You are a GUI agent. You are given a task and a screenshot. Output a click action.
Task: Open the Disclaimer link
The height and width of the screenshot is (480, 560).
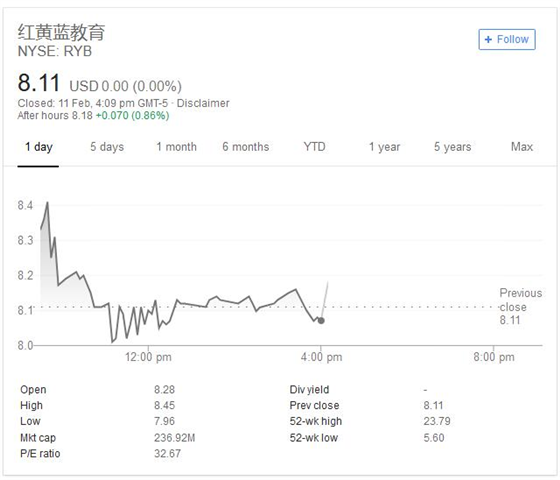click(203, 103)
